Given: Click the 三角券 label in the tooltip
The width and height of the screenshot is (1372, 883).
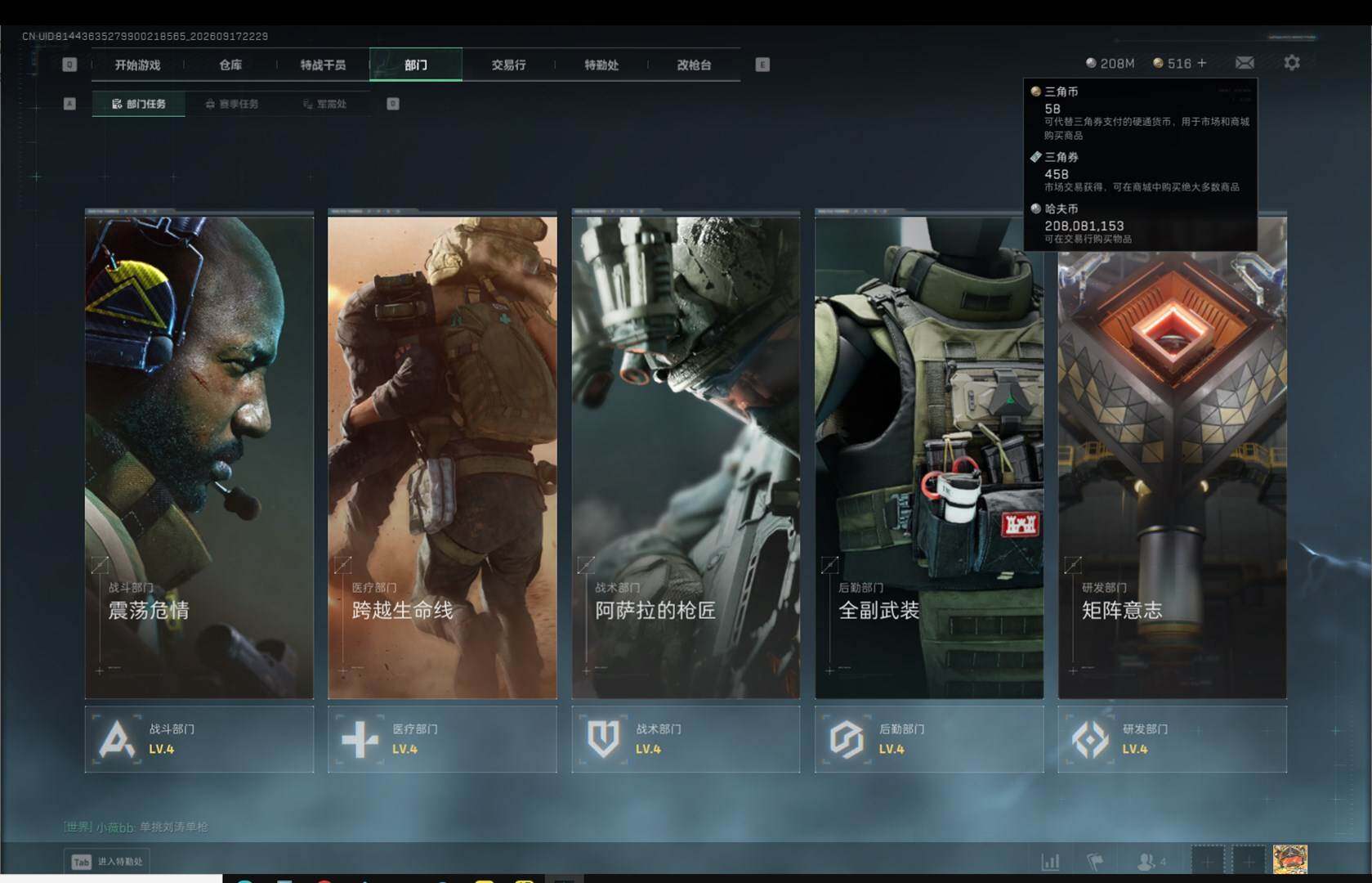Looking at the screenshot, I should [x=1061, y=157].
